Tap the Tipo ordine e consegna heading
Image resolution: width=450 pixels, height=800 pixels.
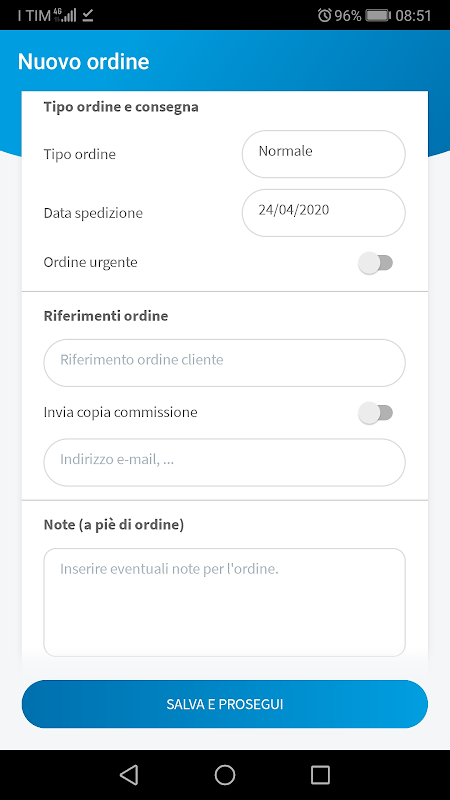[x=121, y=107]
